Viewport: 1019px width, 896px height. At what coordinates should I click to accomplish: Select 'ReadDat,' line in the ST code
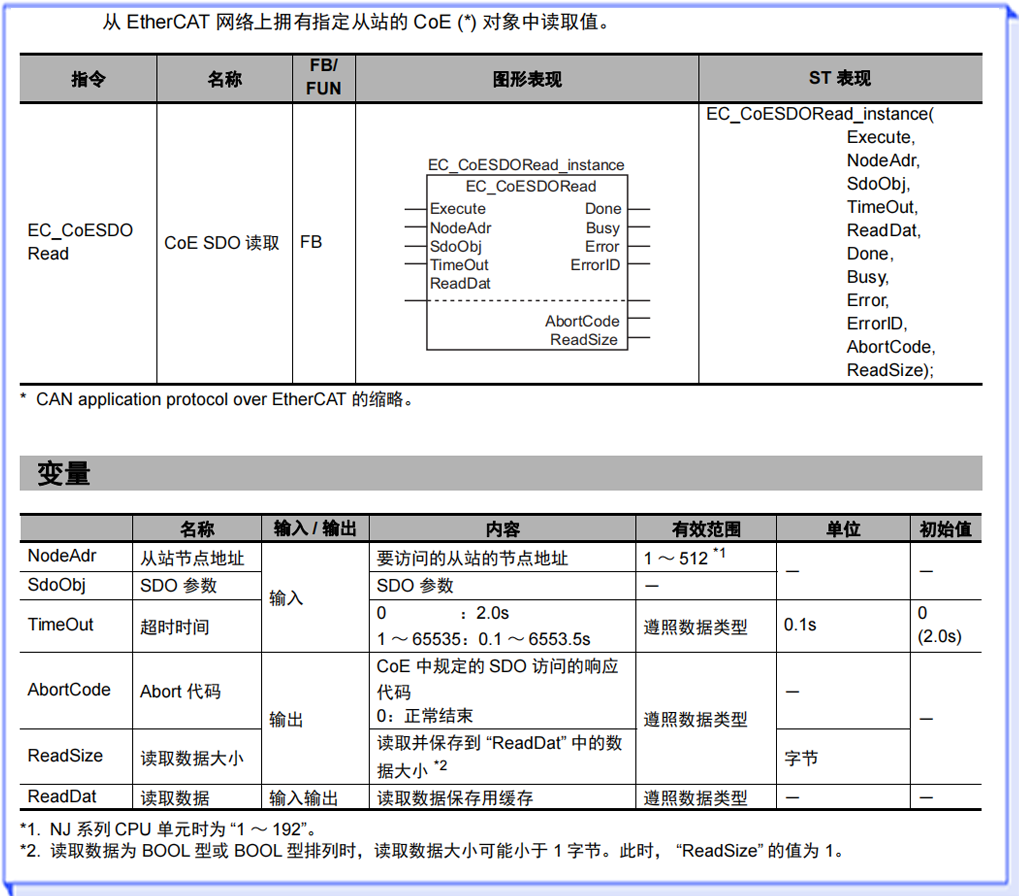pyautogui.click(x=883, y=231)
